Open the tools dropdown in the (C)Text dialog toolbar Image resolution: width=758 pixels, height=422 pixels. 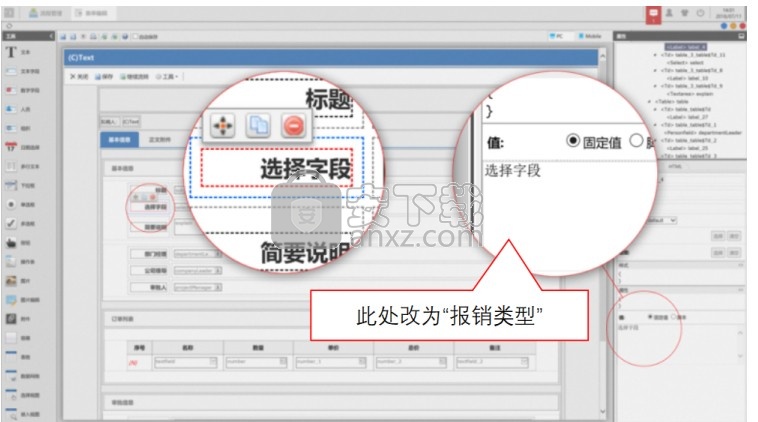tap(167, 76)
